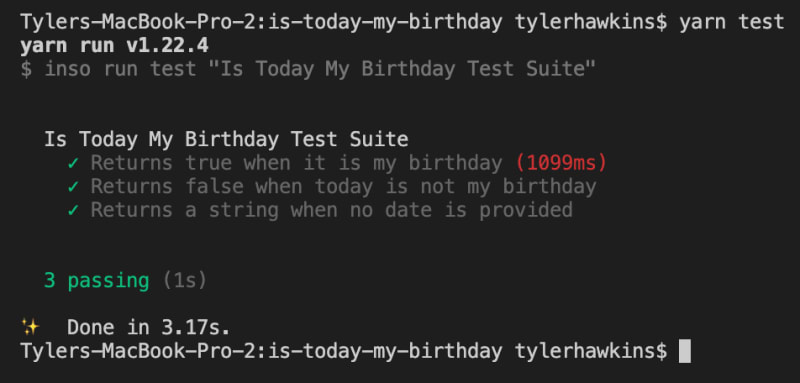This screenshot has width=800, height=383.
Task: Click the quoted suite name in inso command
Action: pos(408,69)
